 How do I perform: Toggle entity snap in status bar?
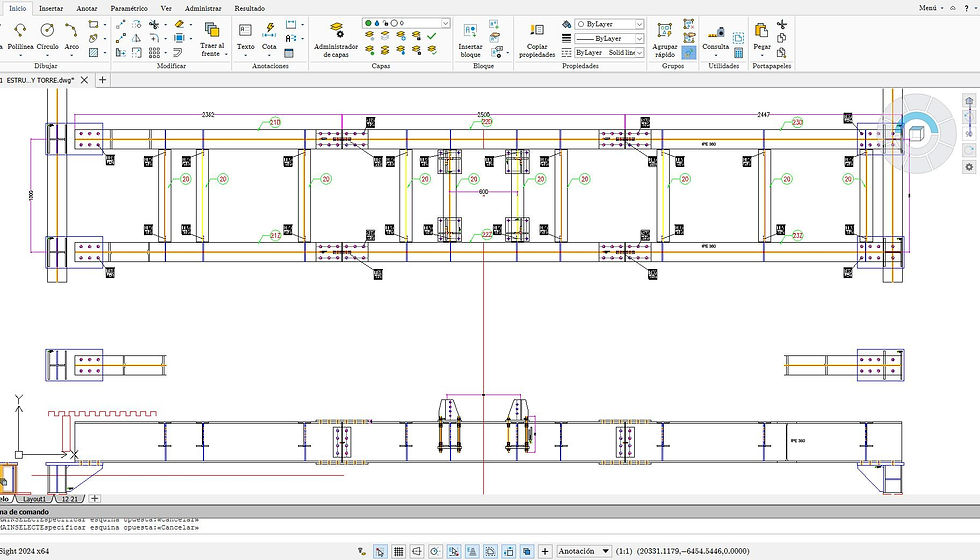454,551
